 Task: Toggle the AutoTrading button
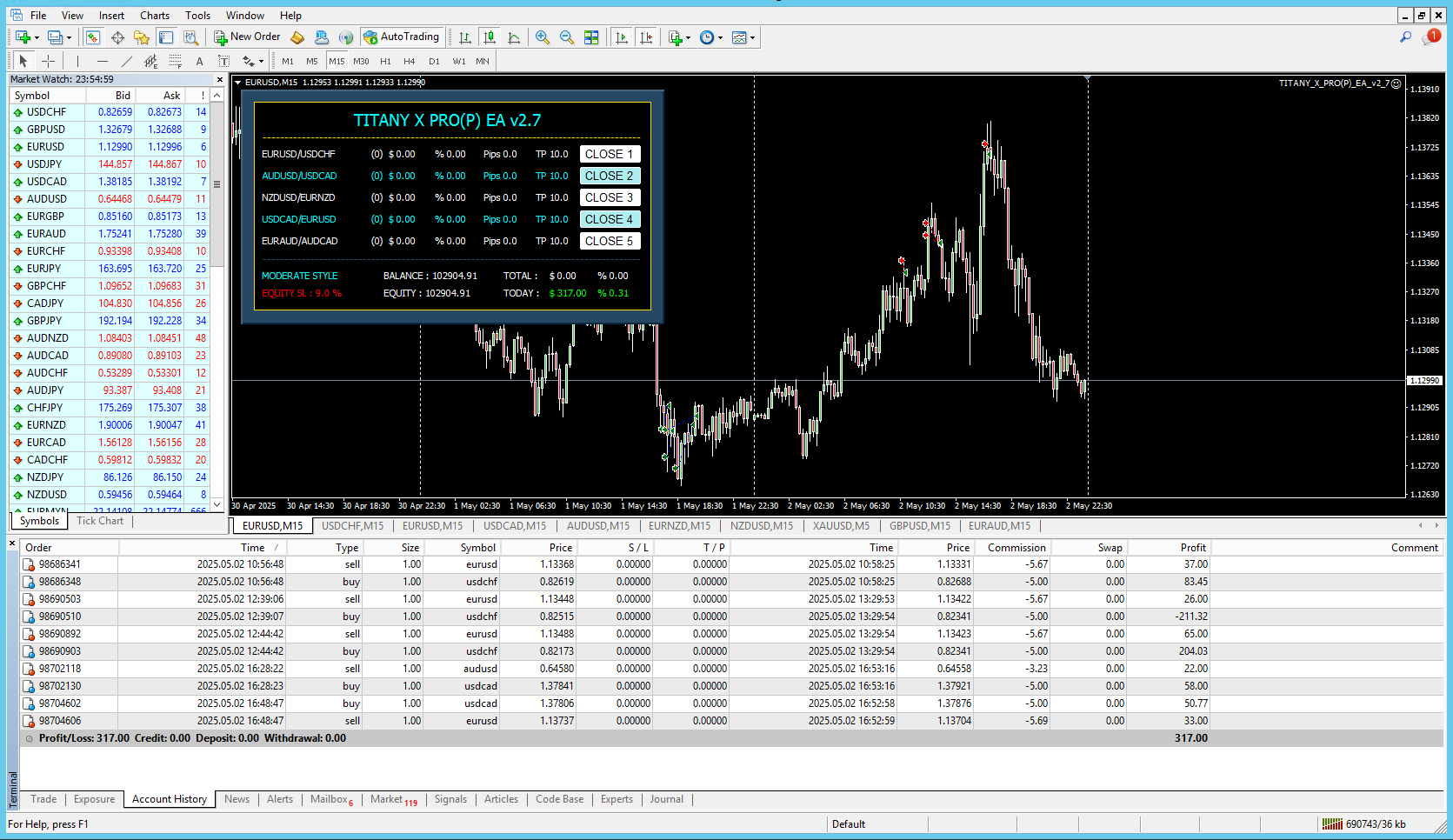pos(402,37)
